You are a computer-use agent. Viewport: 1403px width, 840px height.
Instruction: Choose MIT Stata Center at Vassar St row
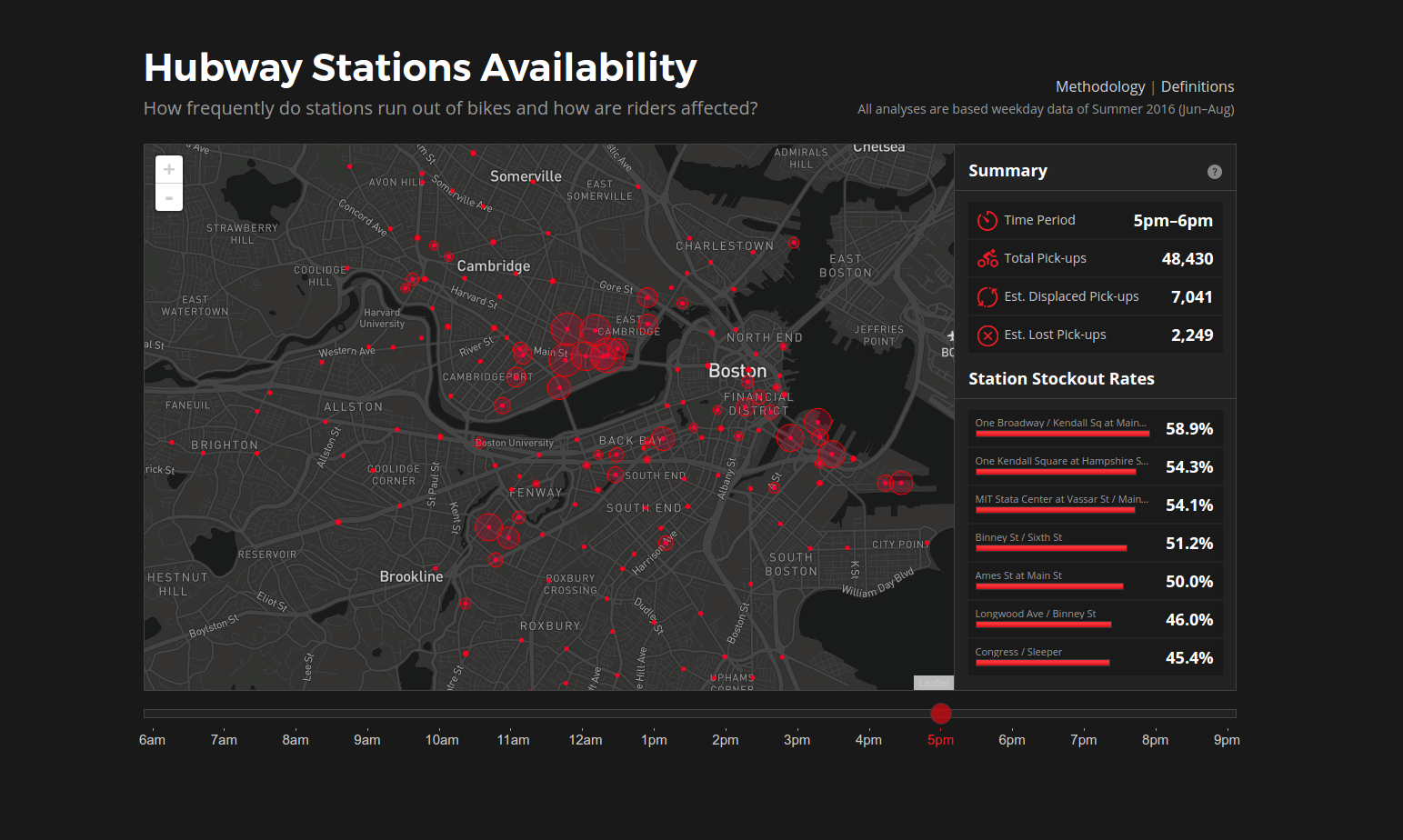click(x=1094, y=505)
